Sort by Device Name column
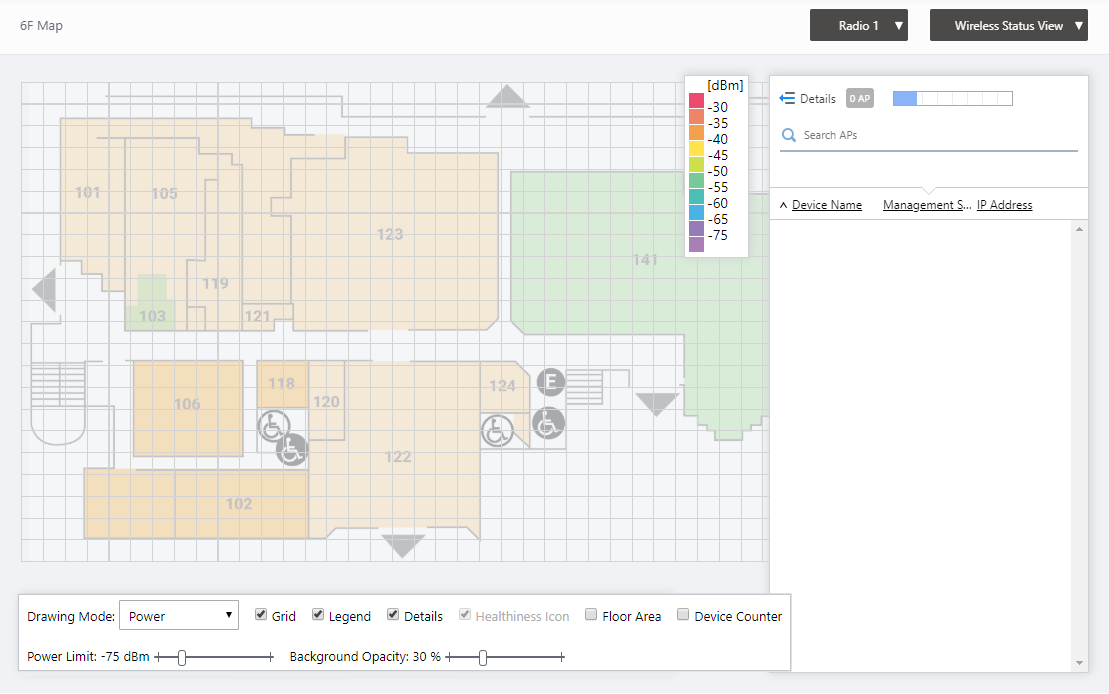 (826, 205)
